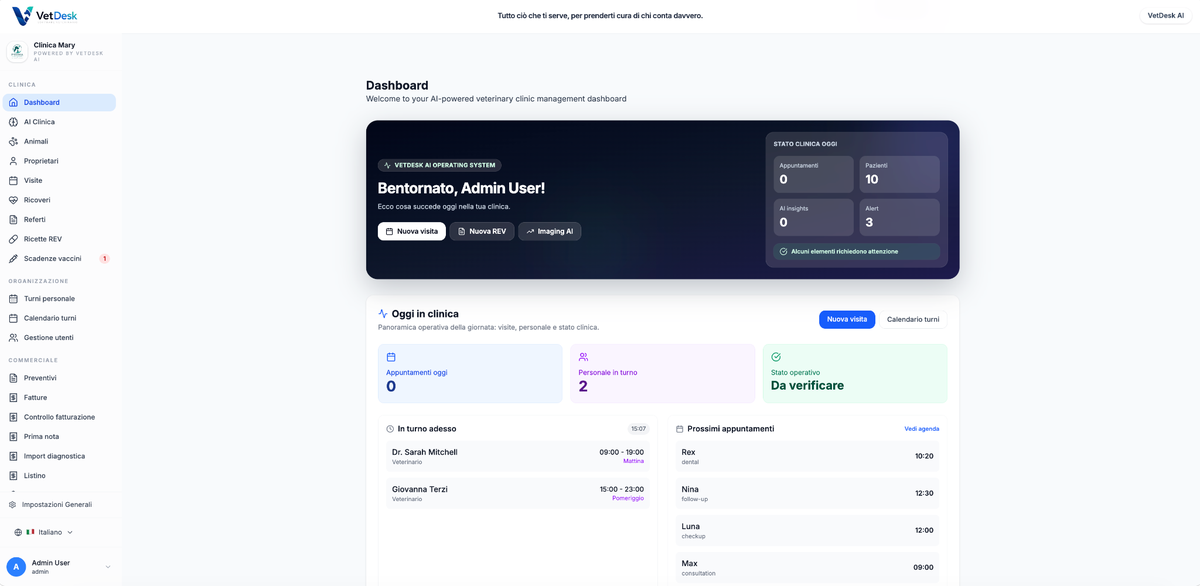1200x586 pixels.
Task: Click the Proprietari person icon in the sidebar
Action: (13, 161)
